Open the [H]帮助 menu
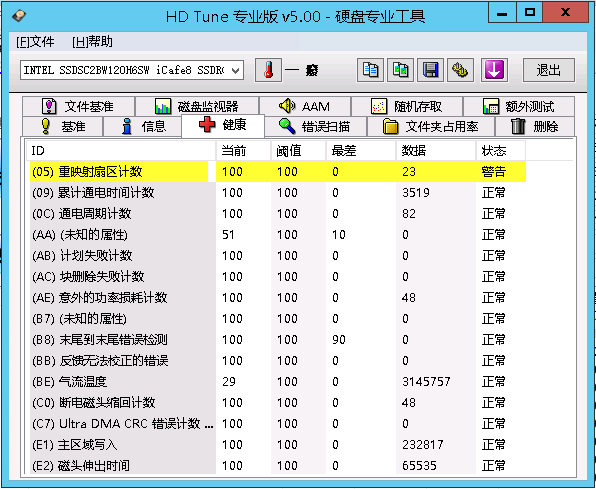 (x=92, y=41)
